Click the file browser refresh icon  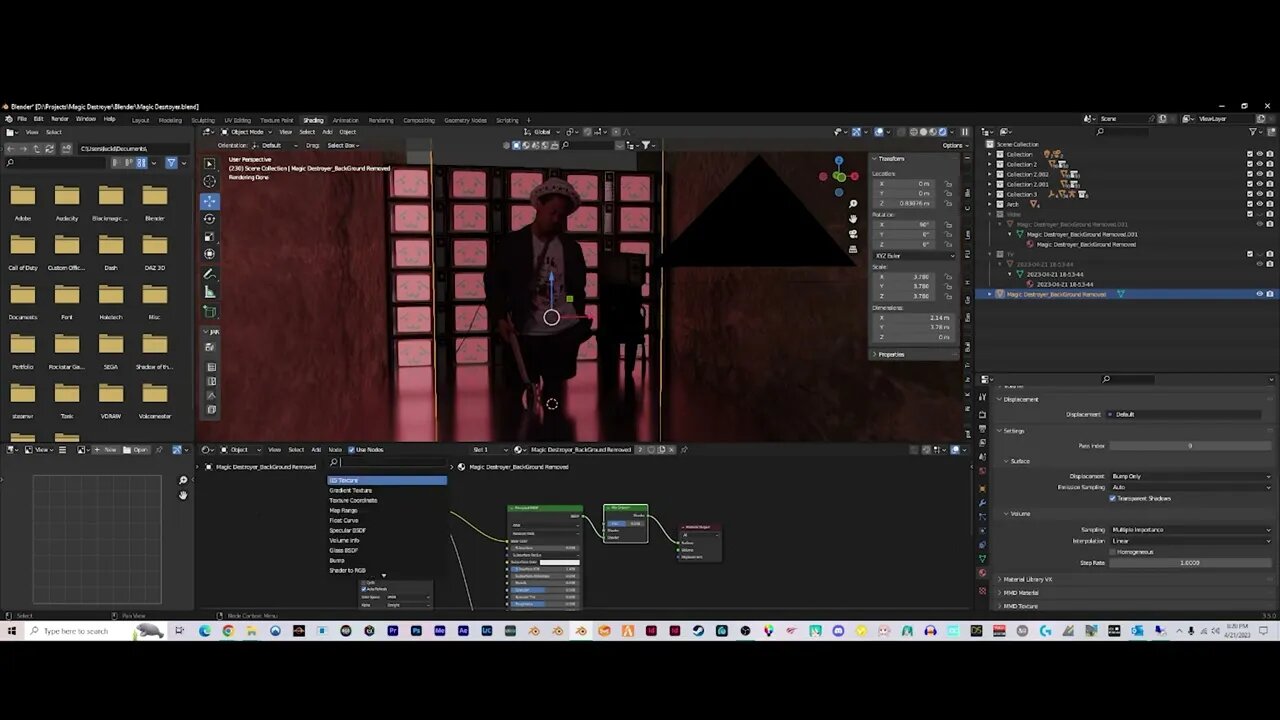point(49,149)
